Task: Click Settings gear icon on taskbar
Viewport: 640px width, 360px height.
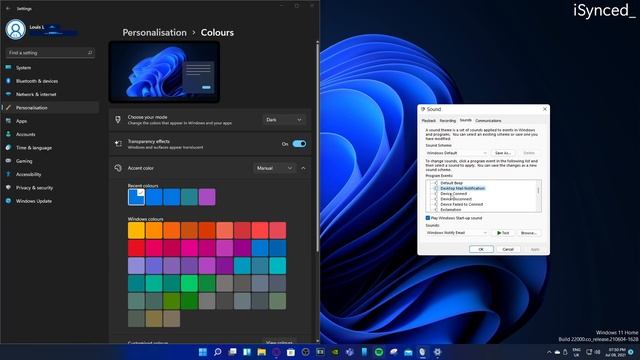Action: (438, 352)
